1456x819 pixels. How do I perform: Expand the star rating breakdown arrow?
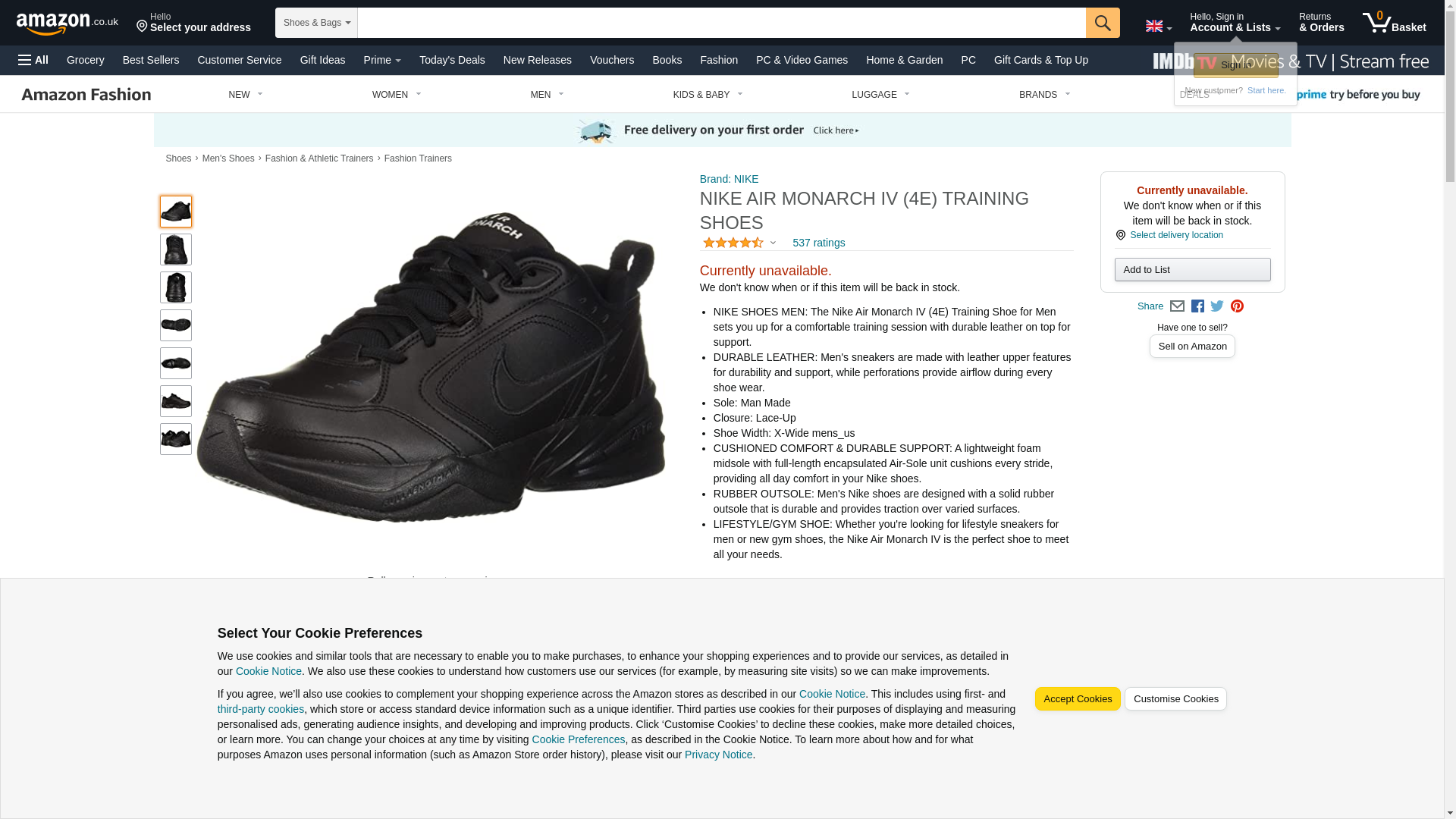(773, 243)
